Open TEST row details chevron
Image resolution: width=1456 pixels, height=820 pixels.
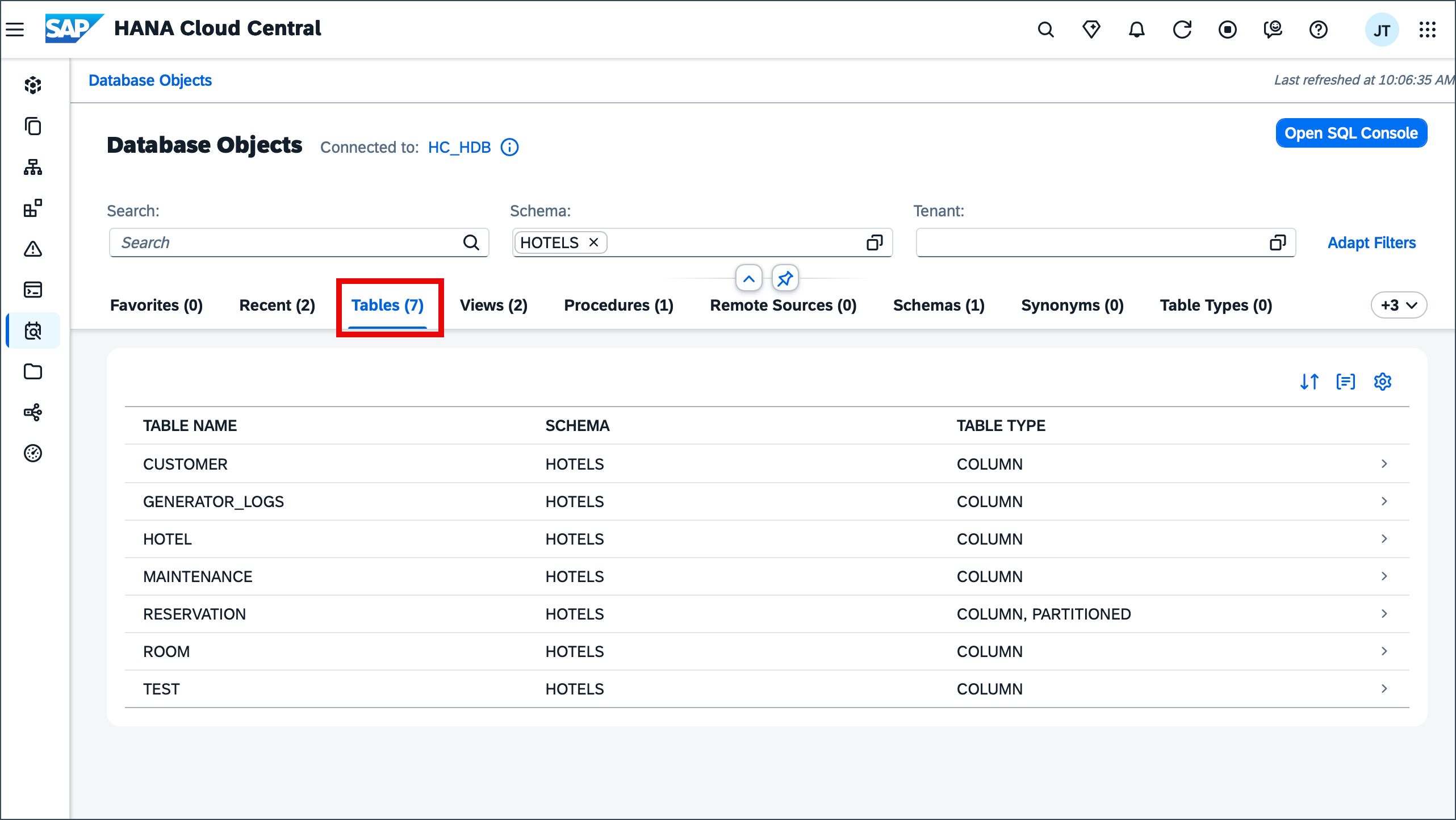[1384, 689]
